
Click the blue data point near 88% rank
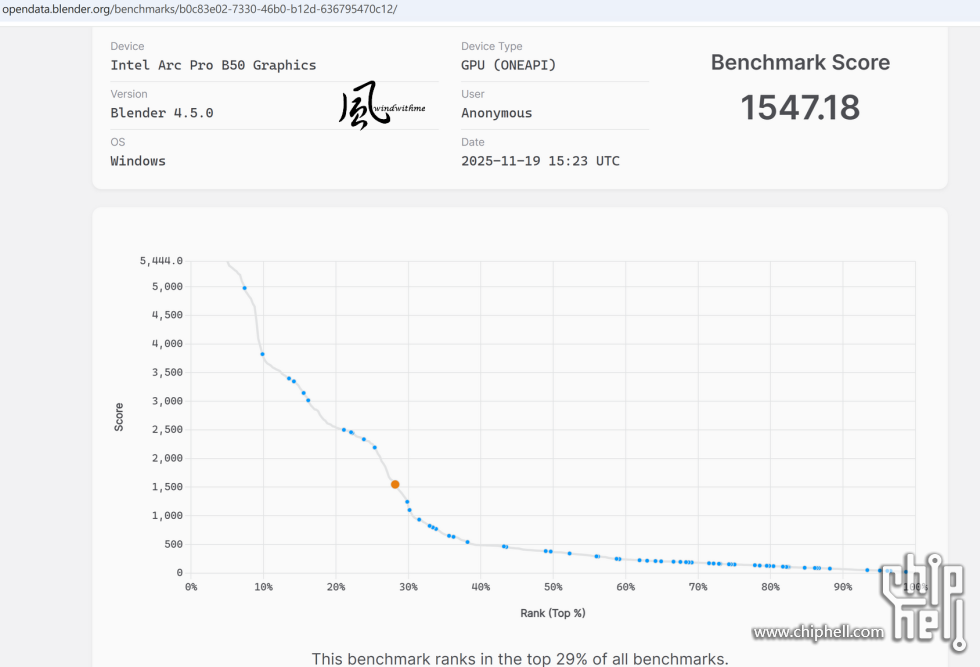(829, 568)
